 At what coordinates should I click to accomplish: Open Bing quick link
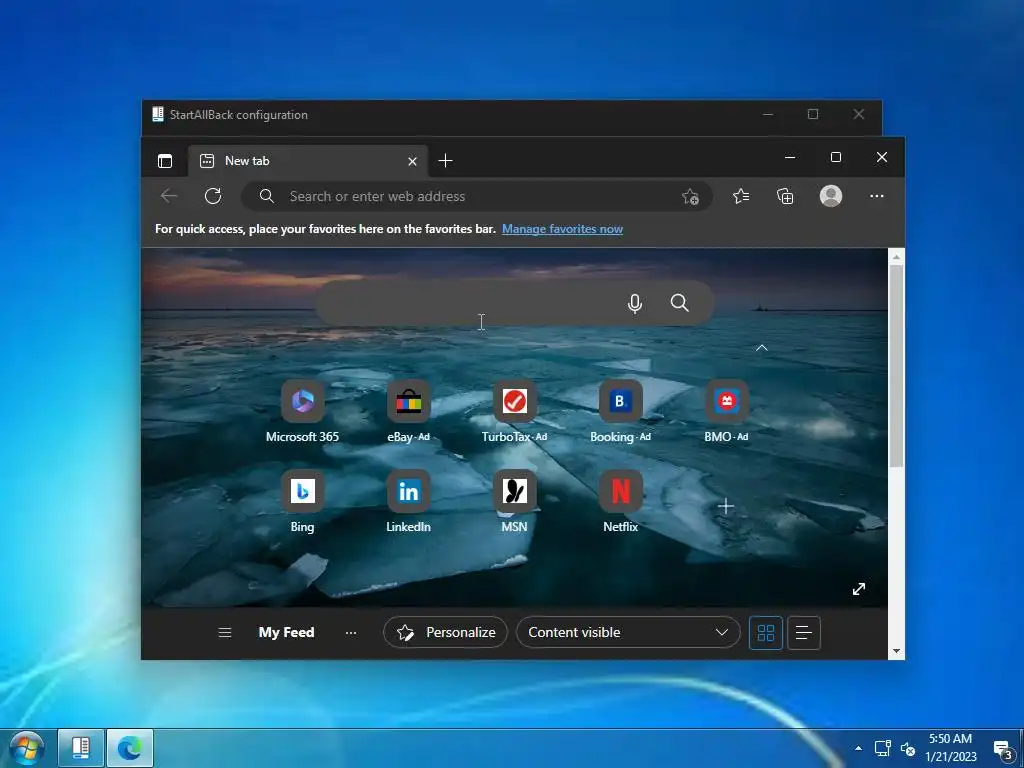302,502
